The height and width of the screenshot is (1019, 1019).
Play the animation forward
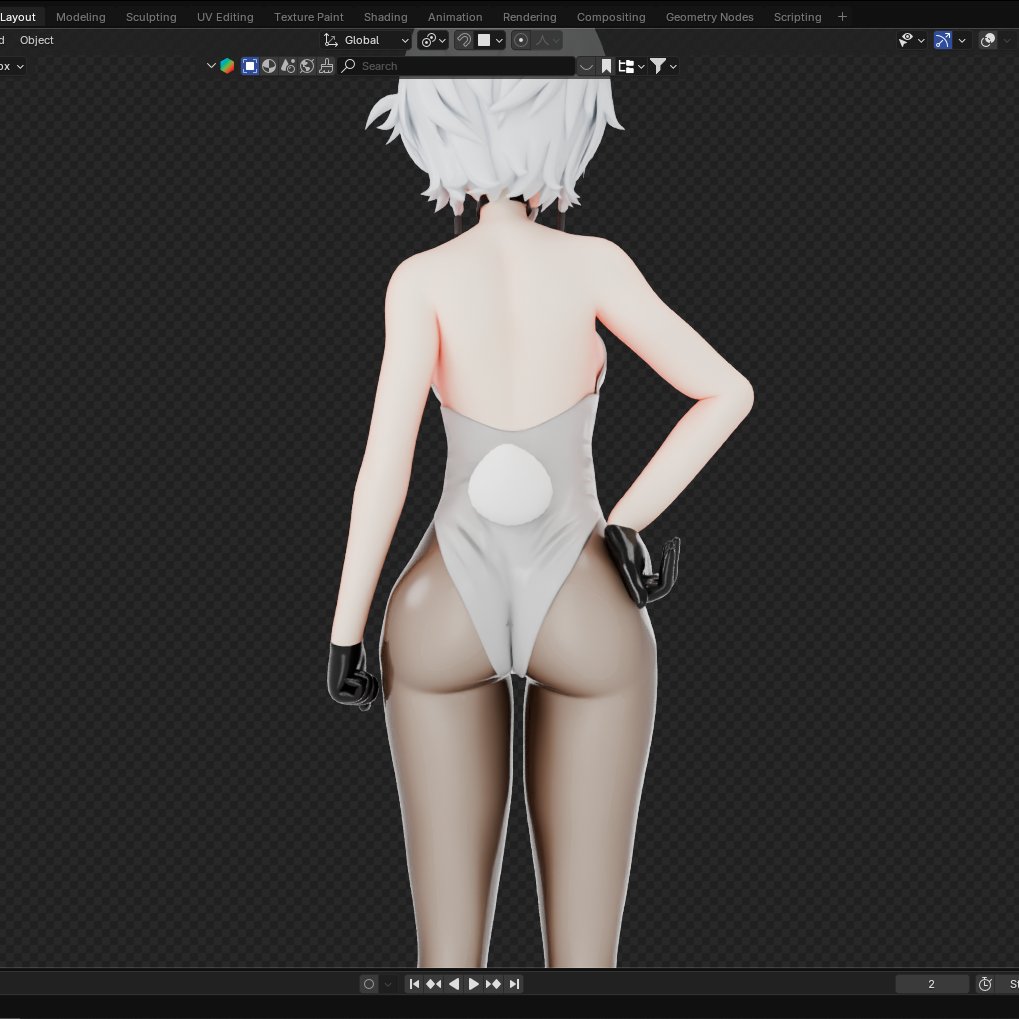click(473, 984)
